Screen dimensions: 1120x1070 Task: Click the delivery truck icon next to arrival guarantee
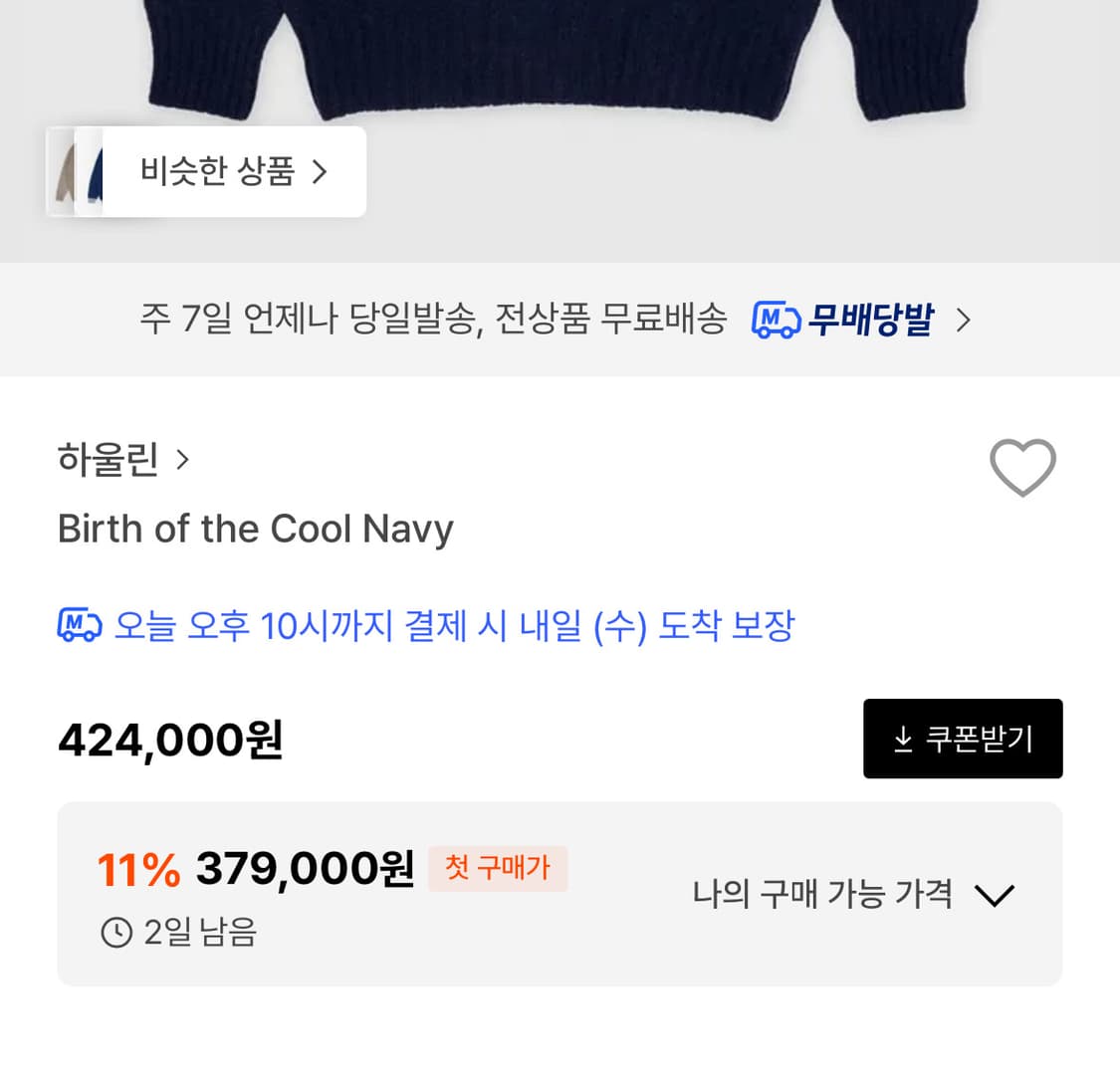click(80, 625)
